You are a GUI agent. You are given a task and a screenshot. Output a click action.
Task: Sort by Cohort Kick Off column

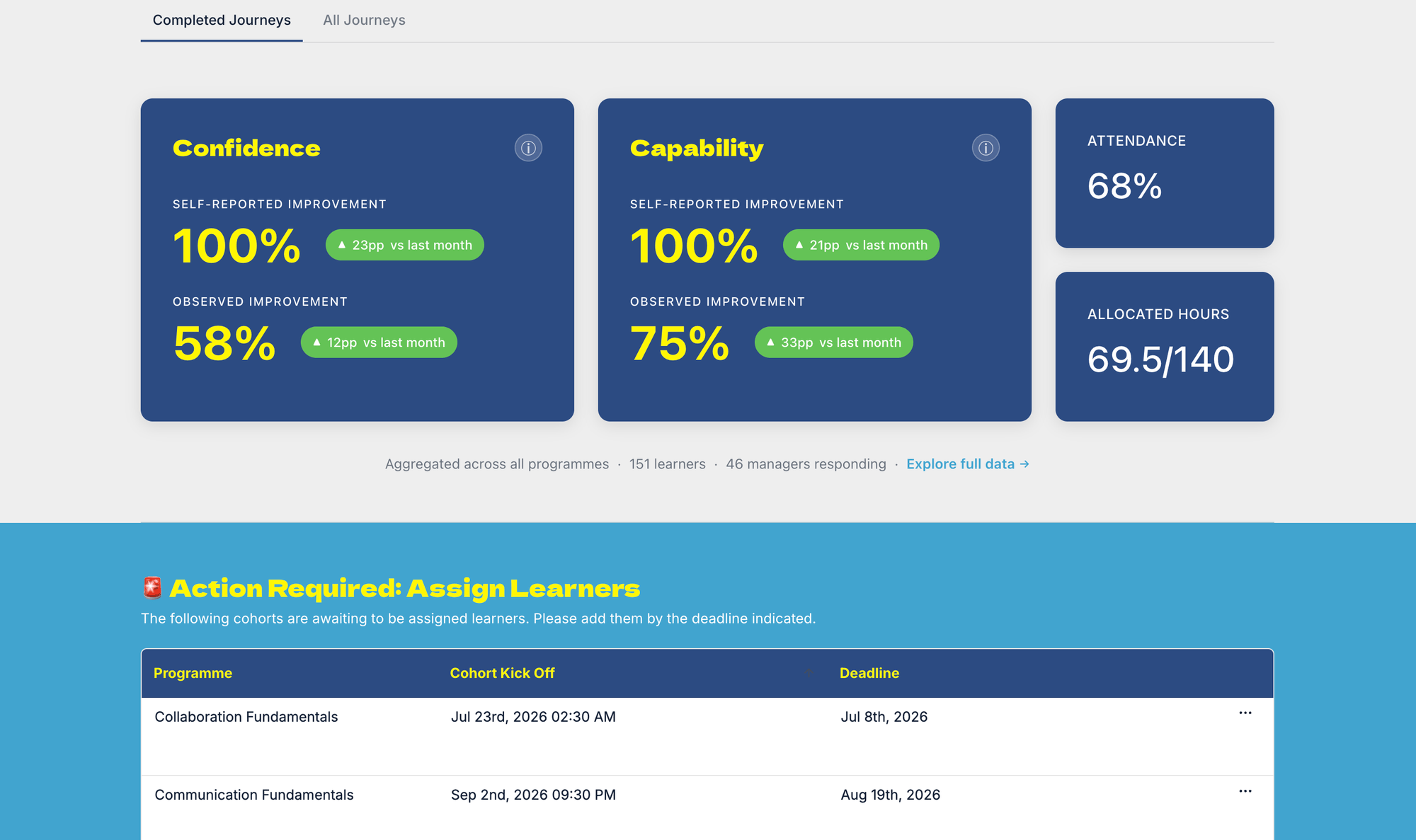pos(502,673)
